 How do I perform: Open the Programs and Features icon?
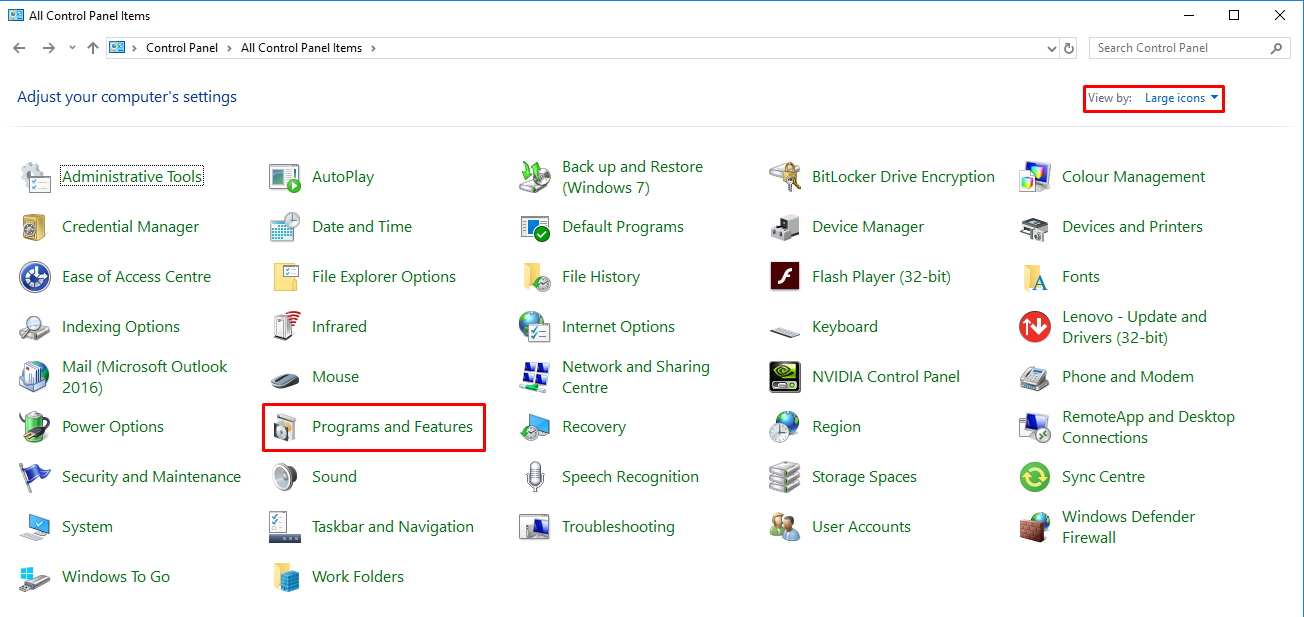pos(285,427)
